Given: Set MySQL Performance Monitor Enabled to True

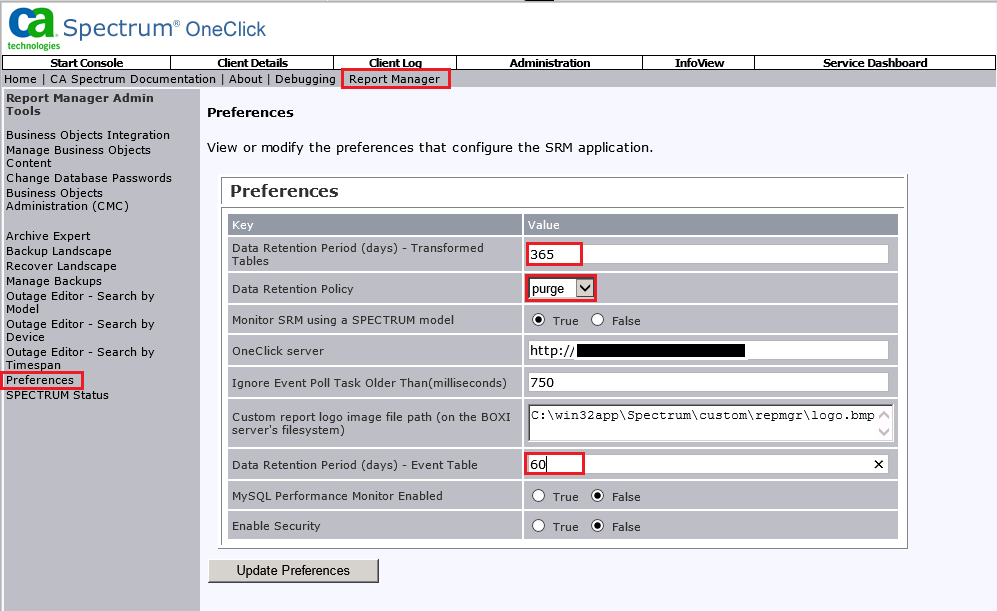Looking at the screenshot, I should [x=539, y=496].
